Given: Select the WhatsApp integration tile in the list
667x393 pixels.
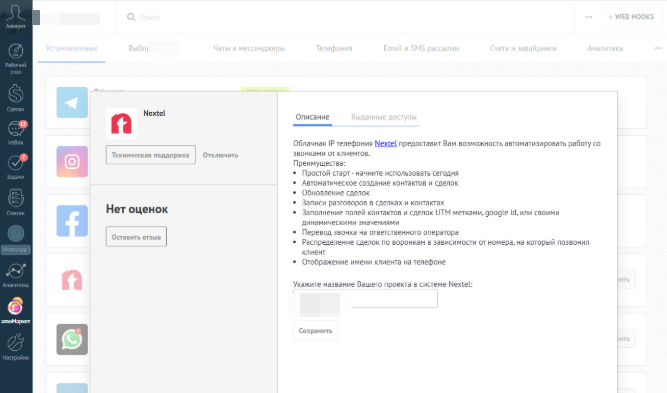Looking at the screenshot, I should [x=72, y=339].
